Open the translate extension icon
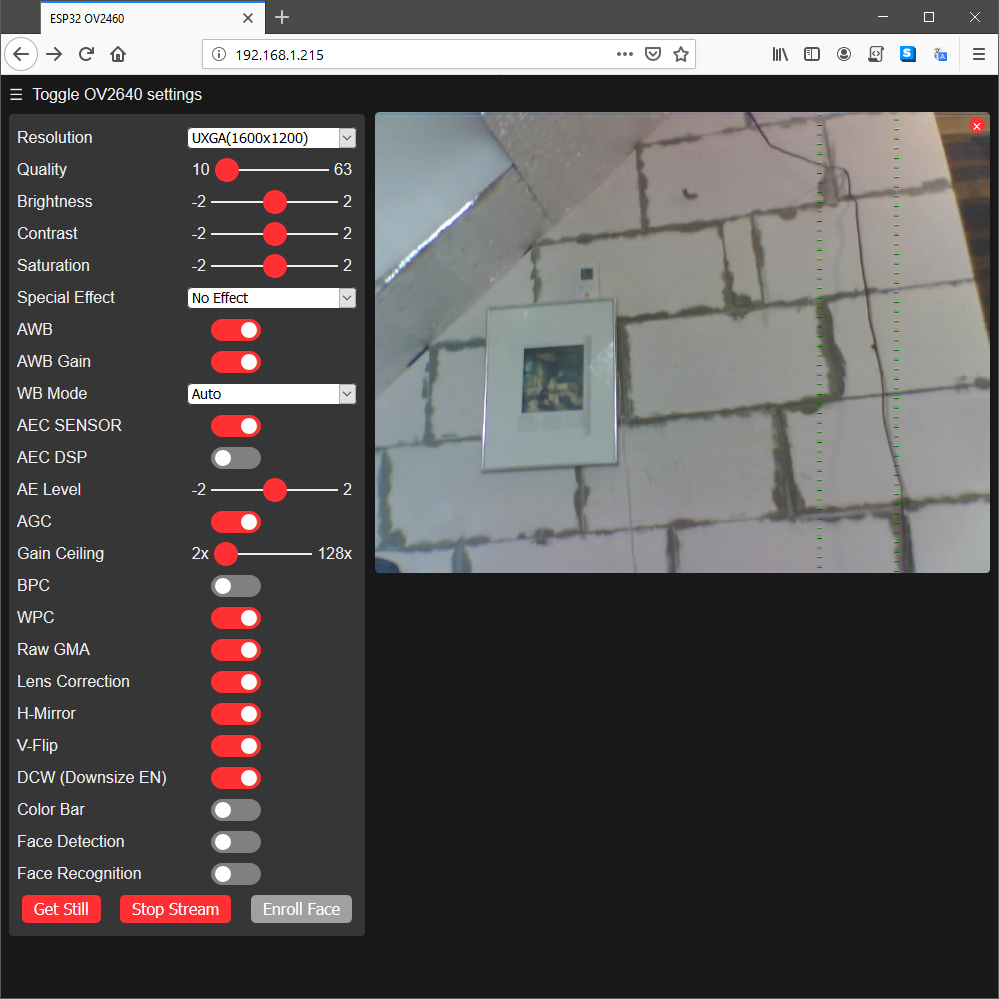The image size is (999, 999). click(x=940, y=55)
